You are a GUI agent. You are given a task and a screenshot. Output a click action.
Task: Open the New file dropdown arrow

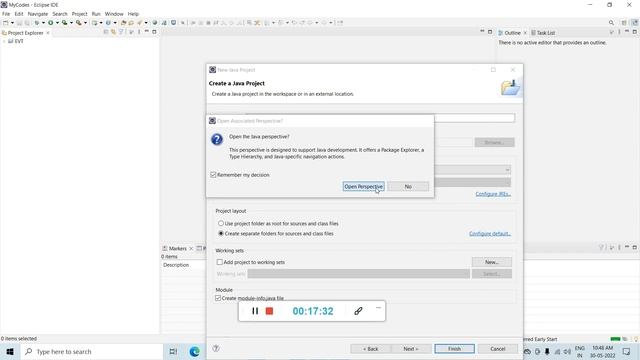12,23
